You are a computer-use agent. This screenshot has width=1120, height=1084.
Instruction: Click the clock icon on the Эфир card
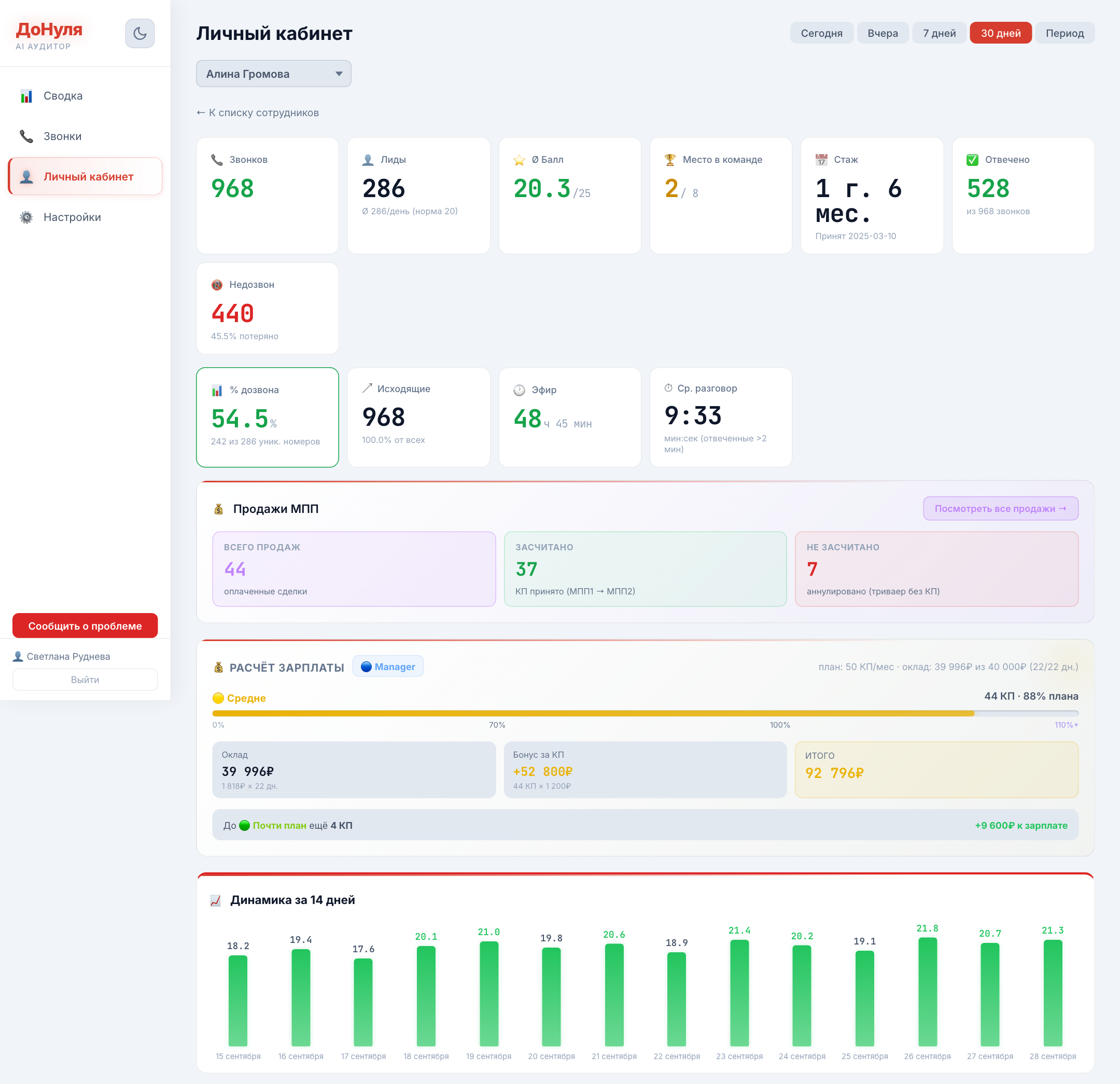[519, 391]
